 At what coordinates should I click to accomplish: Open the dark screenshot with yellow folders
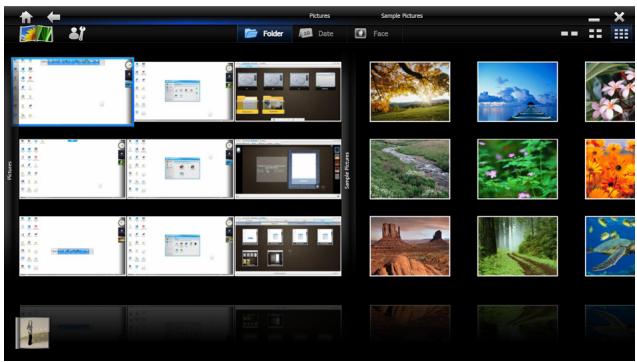288,91
